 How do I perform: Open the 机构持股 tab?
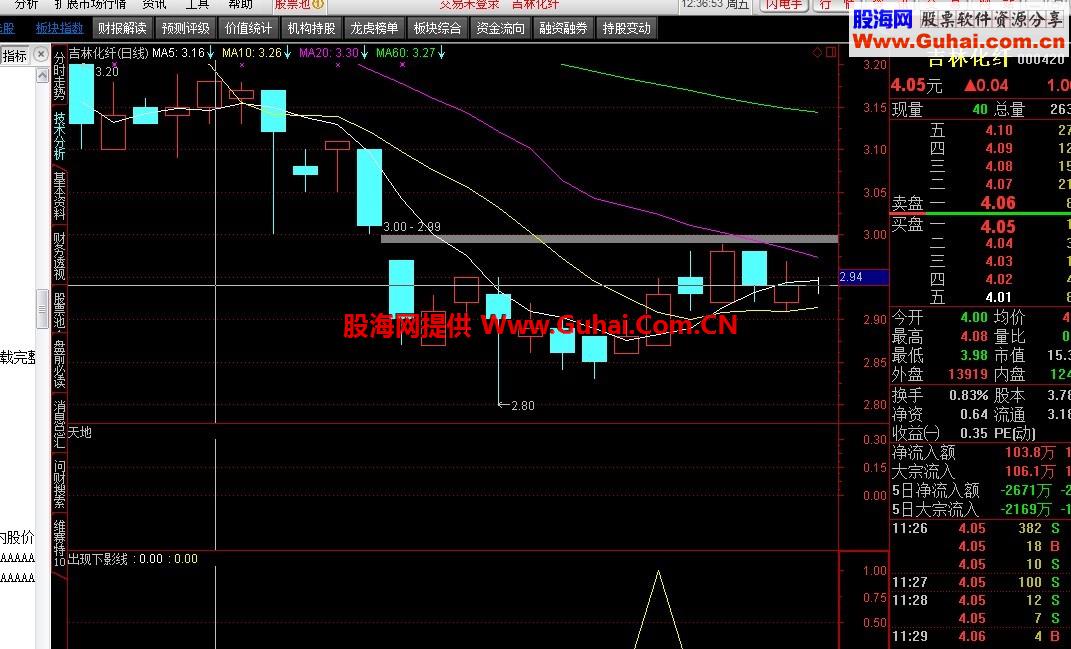click(x=311, y=28)
